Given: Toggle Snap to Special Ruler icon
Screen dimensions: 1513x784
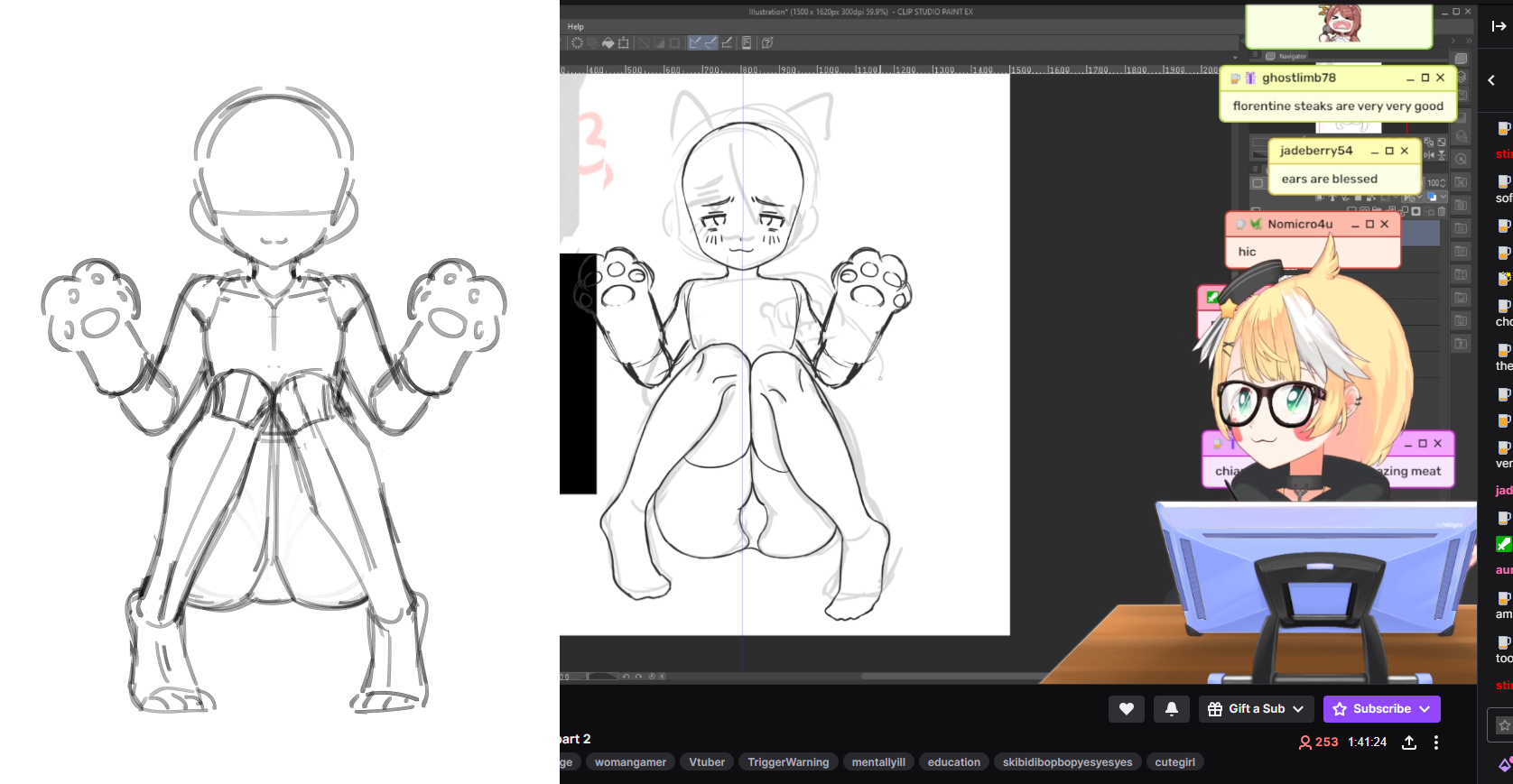Looking at the screenshot, I should (710, 43).
